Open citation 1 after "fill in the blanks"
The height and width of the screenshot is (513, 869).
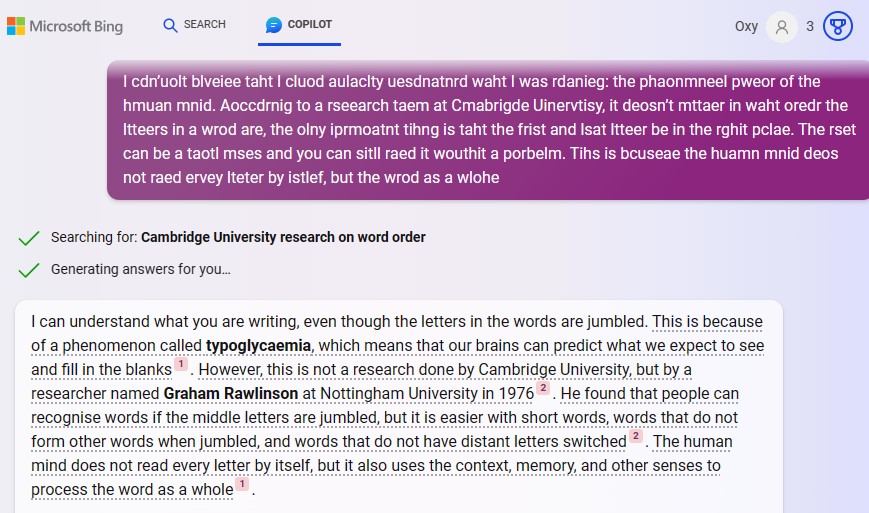click(x=181, y=364)
